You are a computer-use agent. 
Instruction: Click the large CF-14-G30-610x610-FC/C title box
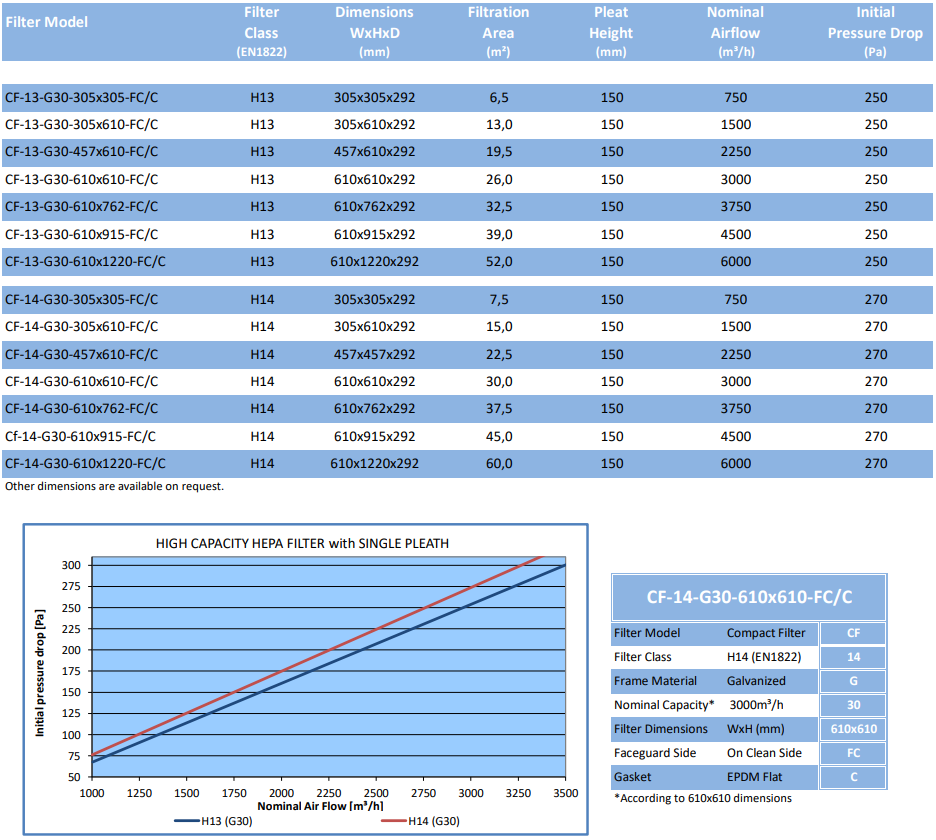[x=749, y=597]
